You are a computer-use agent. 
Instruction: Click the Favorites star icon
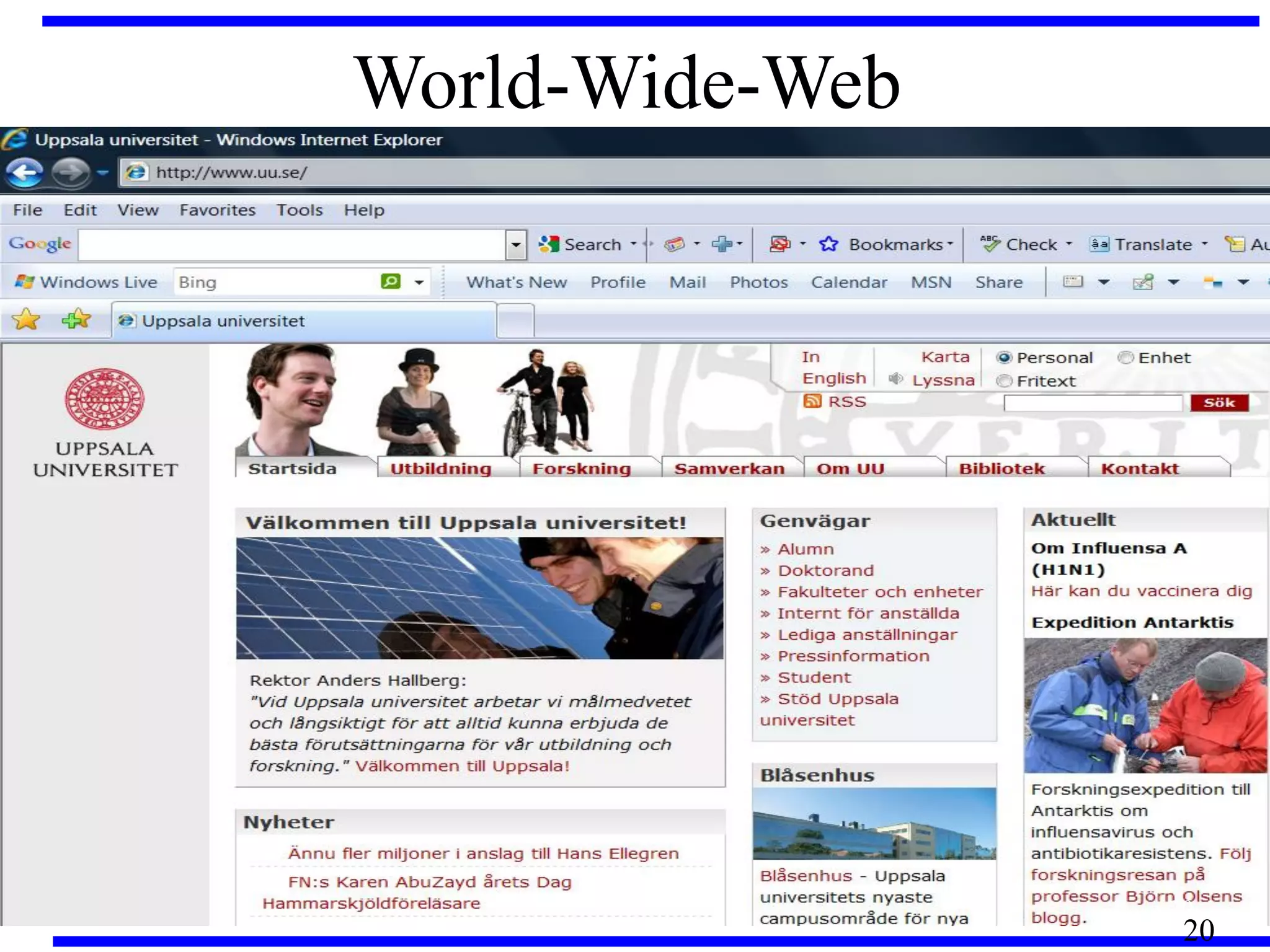coord(26,320)
